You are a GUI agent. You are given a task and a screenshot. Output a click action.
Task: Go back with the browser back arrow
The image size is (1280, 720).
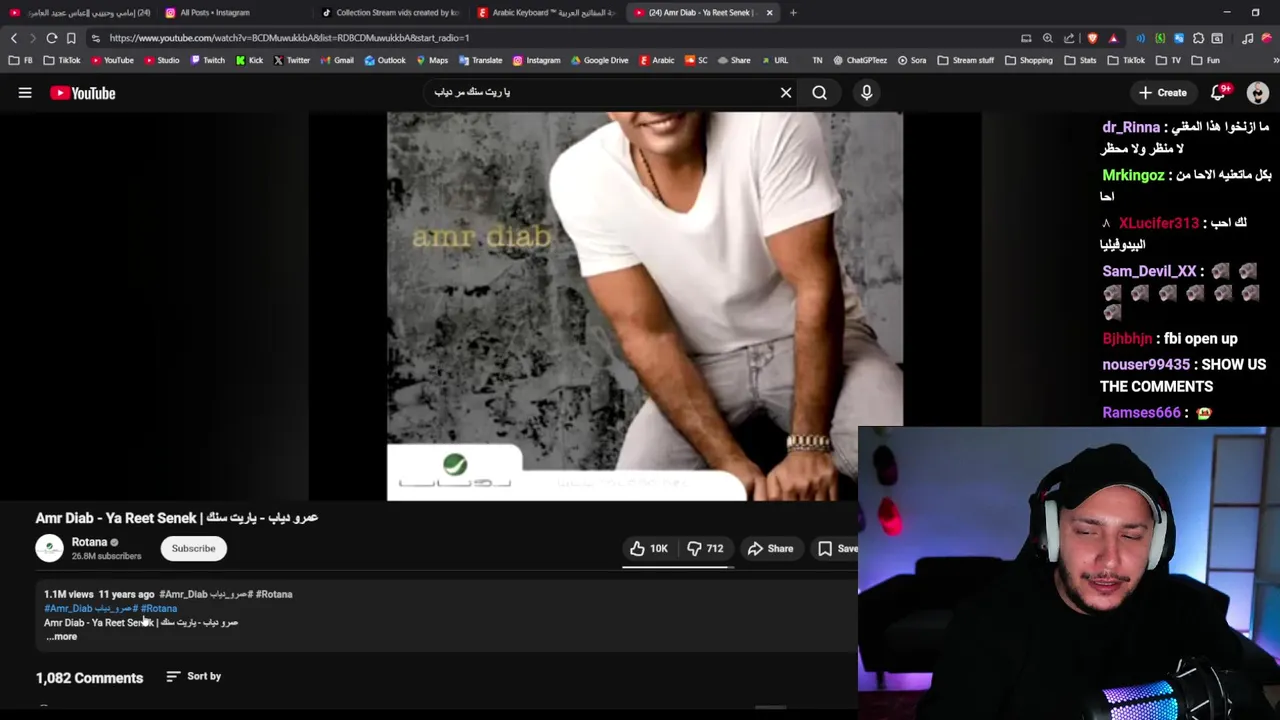tap(14, 38)
